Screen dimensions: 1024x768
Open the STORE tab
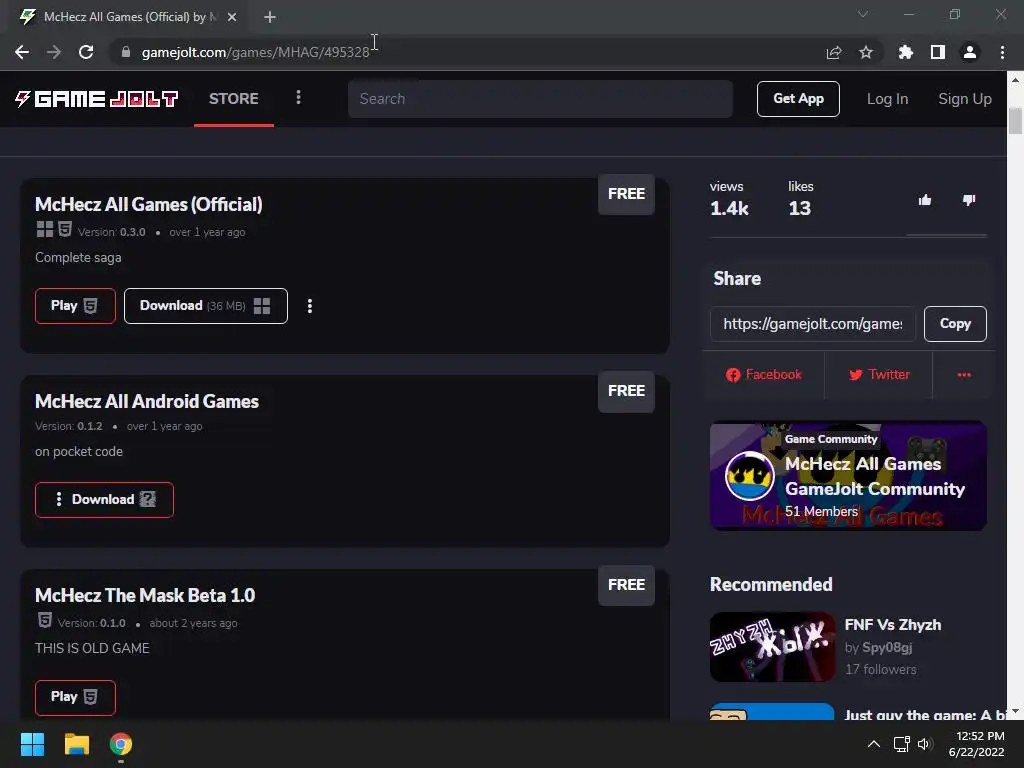coord(234,99)
